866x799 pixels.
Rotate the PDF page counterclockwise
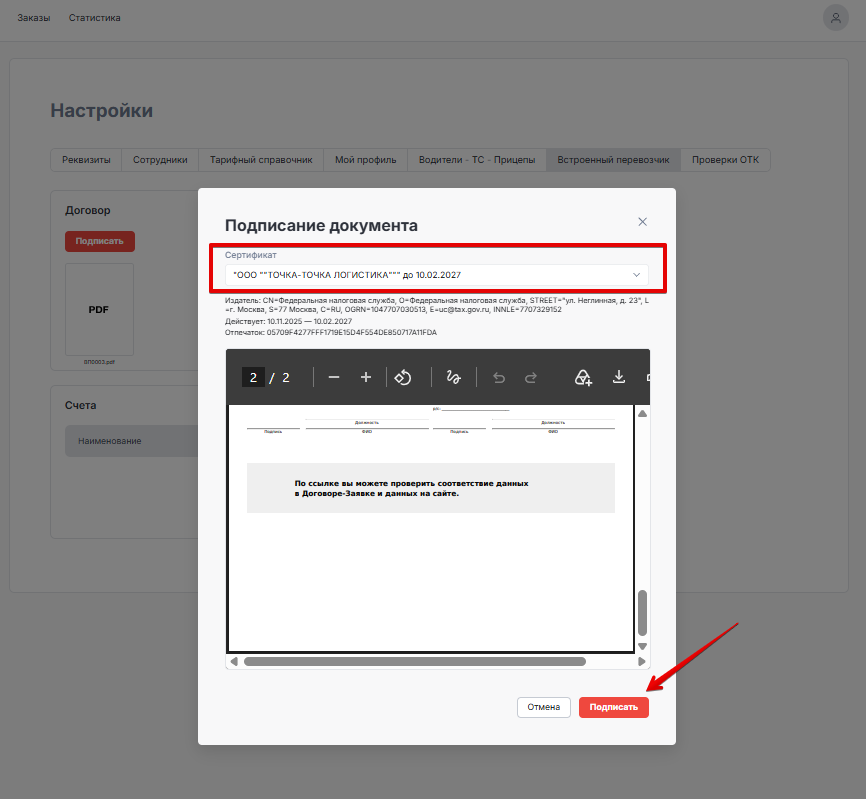(403, 377)
